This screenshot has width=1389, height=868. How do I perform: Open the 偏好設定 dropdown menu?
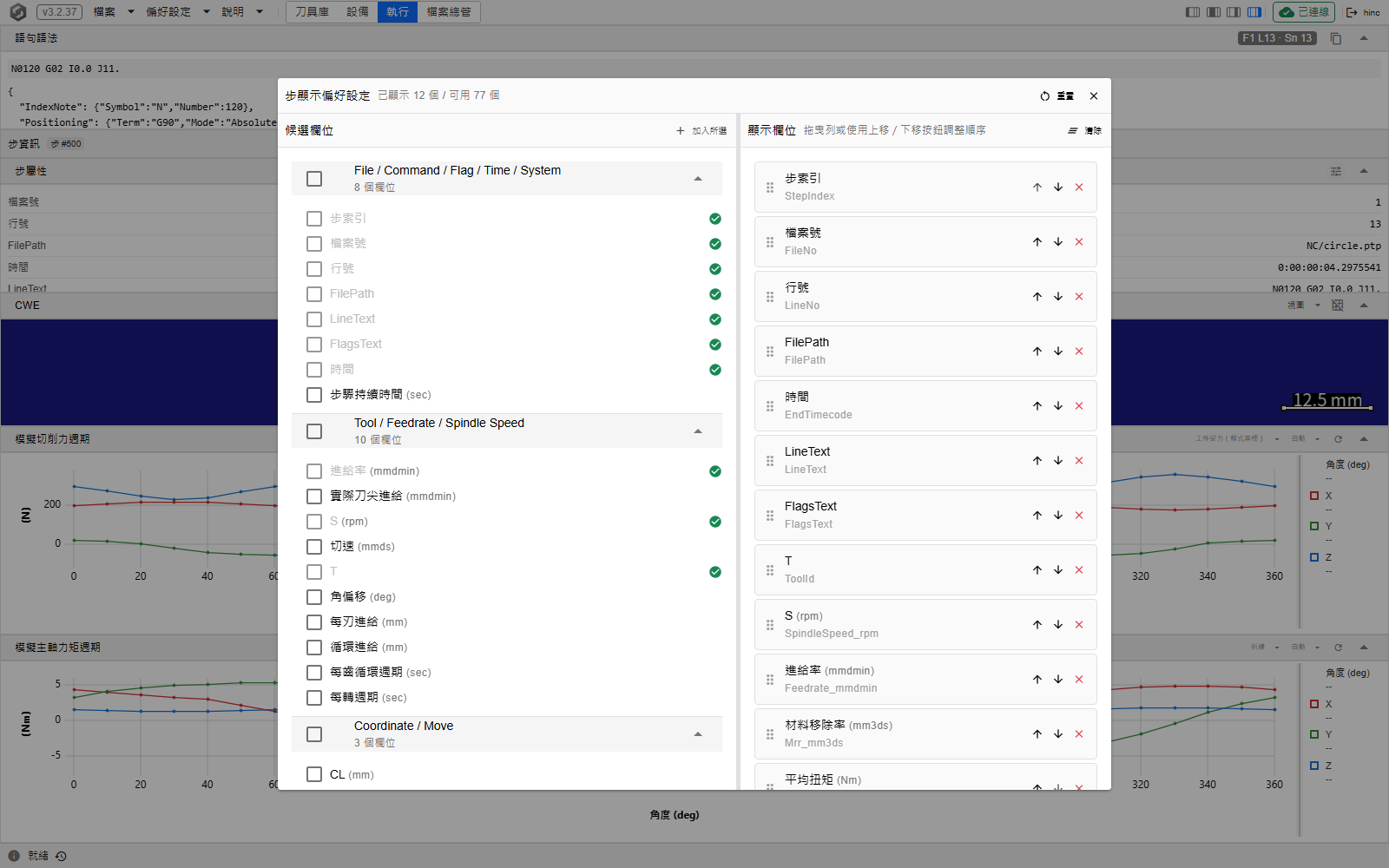point(178,12)
